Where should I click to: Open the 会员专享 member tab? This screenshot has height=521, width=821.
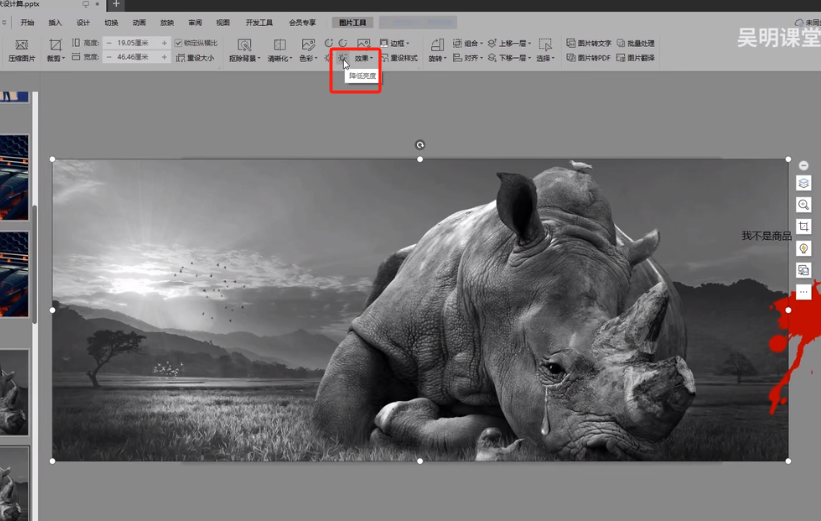(x=302, y=23)
